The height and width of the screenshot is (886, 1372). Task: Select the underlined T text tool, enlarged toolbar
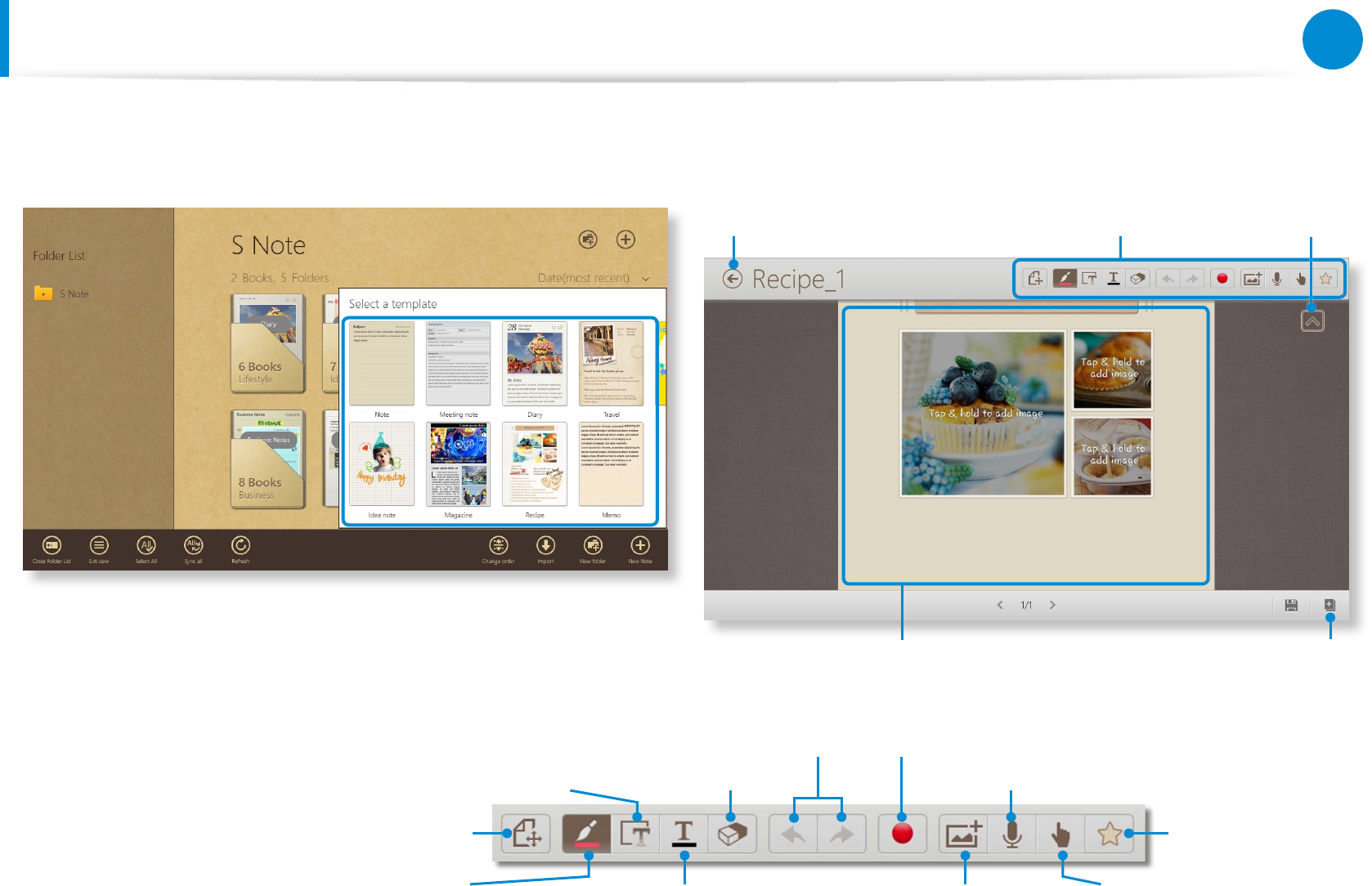point(684,834)
